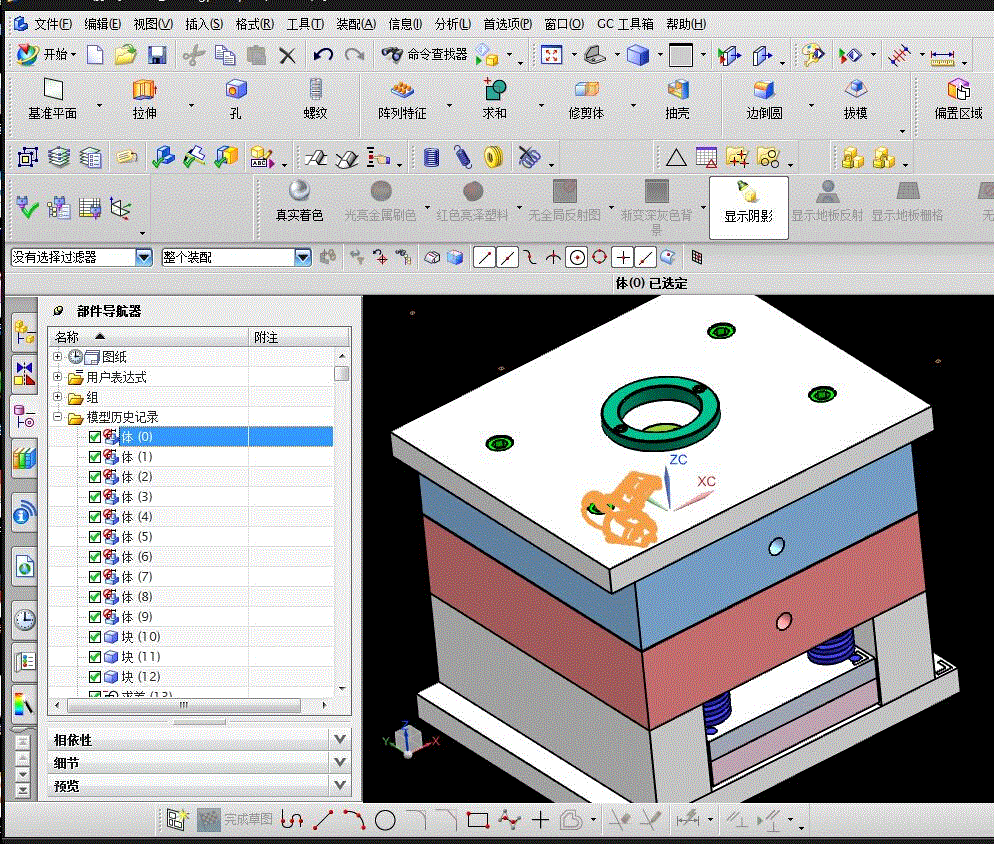
Task: Toggle checkbox for 体 (1)
Action: 95,457
